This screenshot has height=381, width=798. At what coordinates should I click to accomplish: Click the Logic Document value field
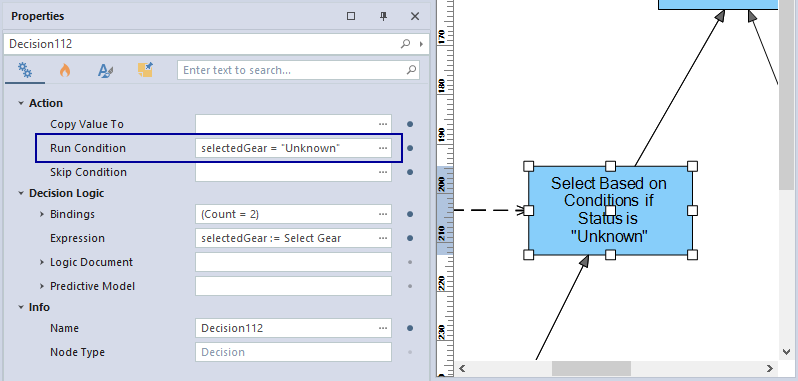coord(293,262)
